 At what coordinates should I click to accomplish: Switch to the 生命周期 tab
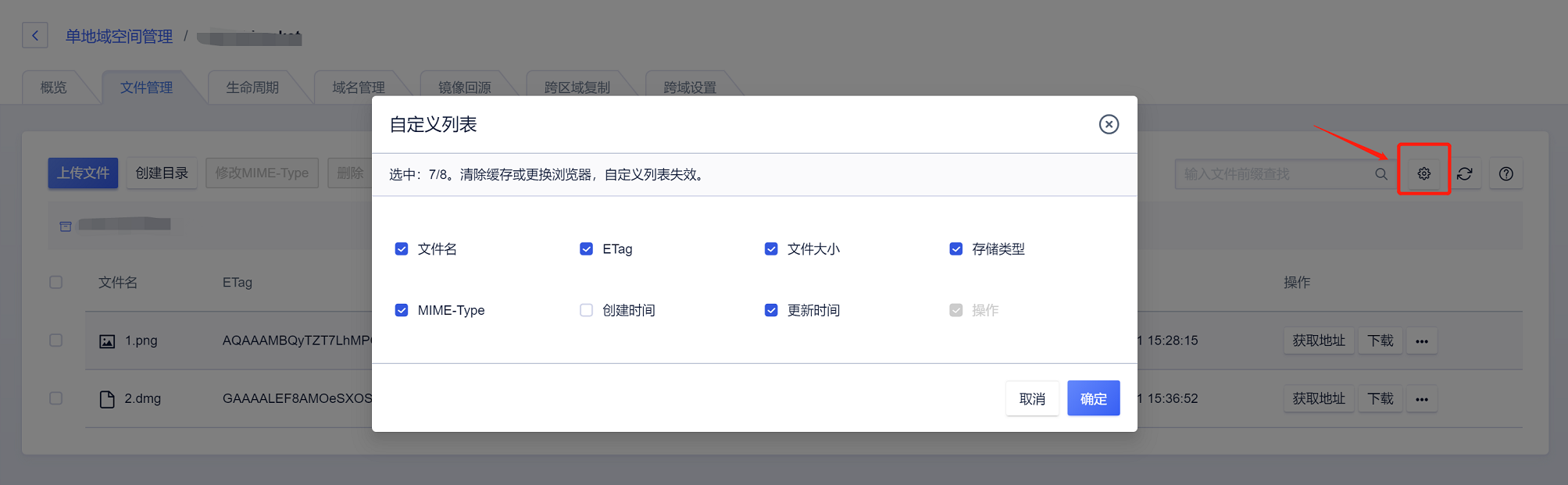tap(252, 87)
